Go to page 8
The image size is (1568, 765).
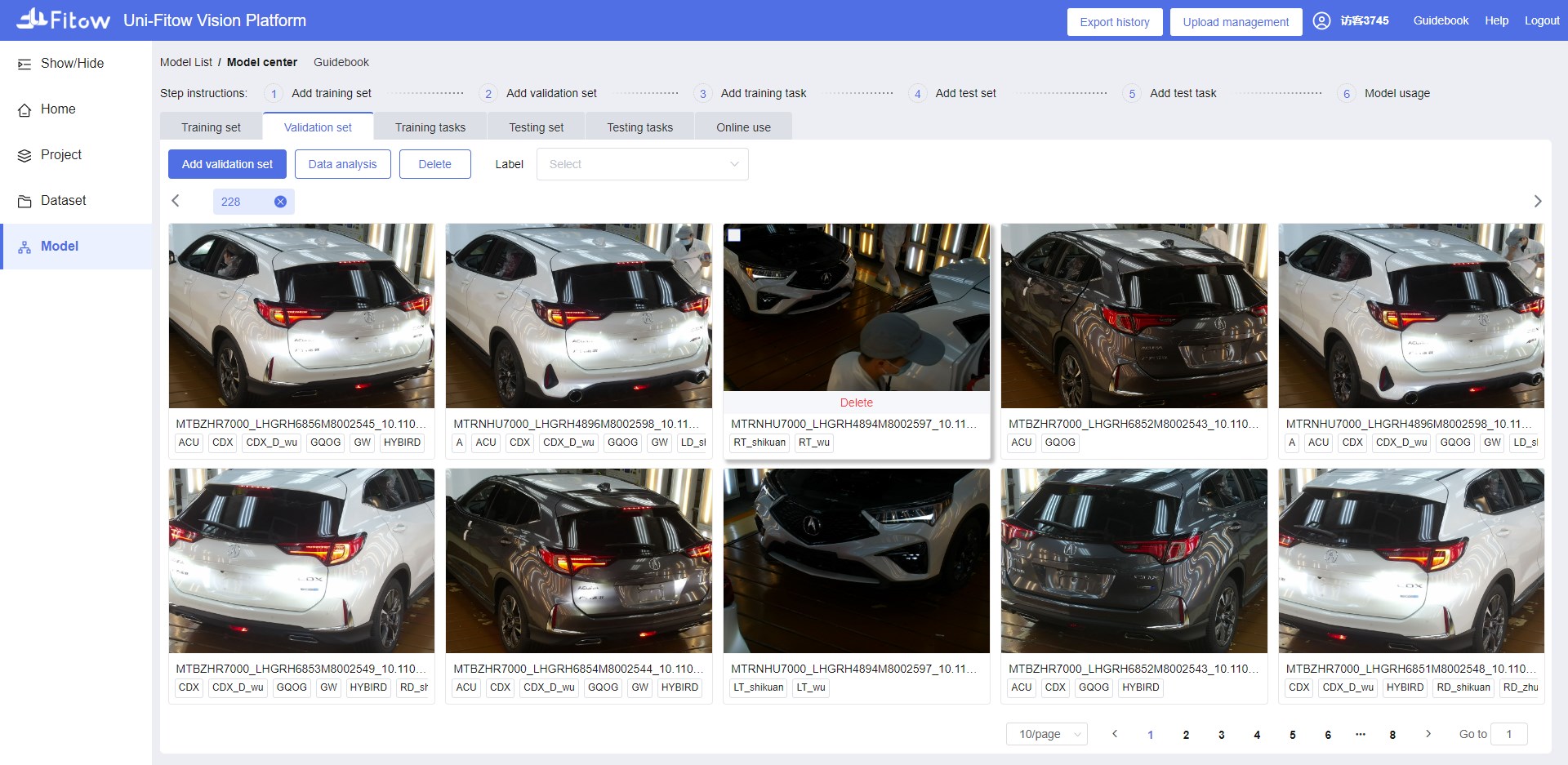(1392, 735)
